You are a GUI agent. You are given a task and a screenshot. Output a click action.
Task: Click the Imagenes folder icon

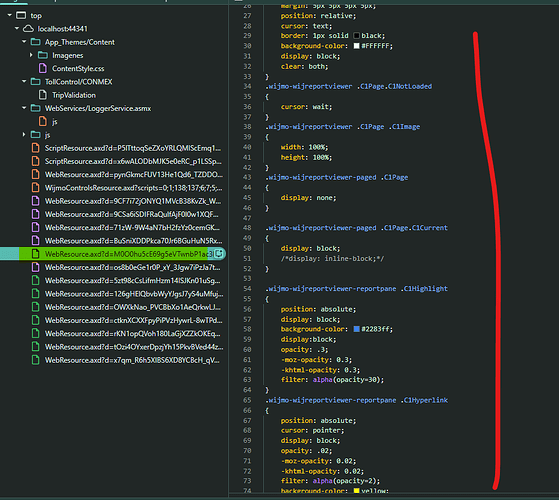coord(43,55)
